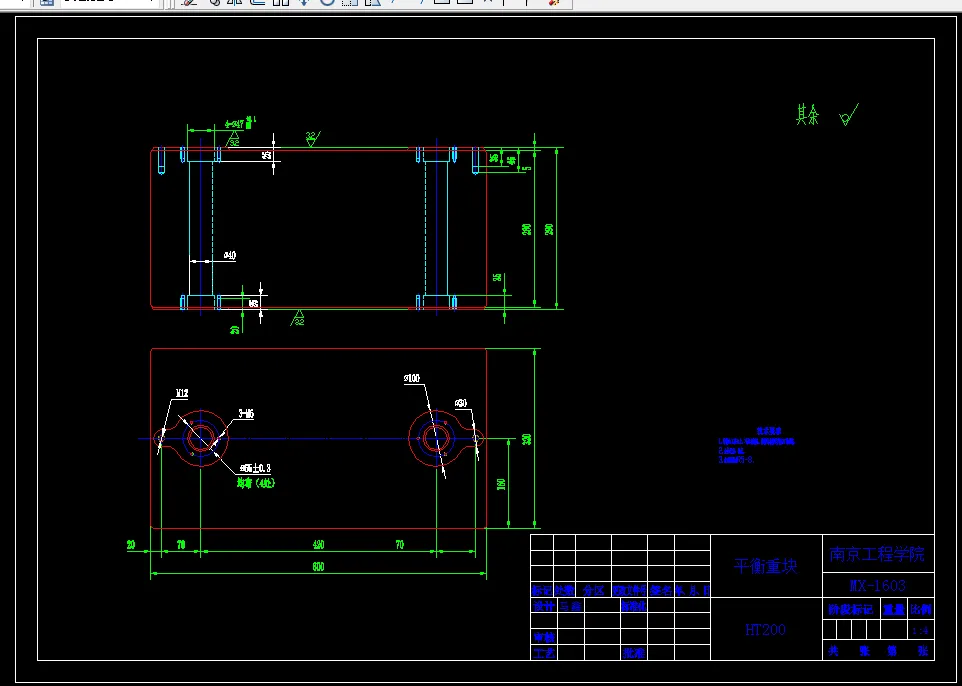Click the 标准化 cell label

tap(634, 606)
